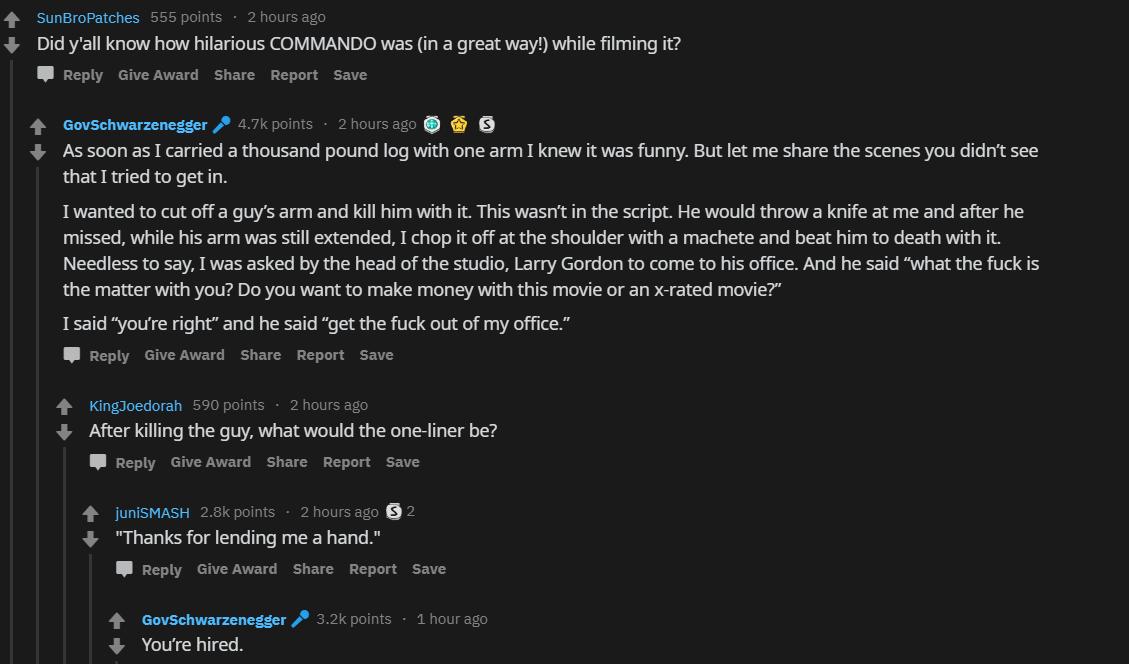1129x664 pixels.
Task: Visit juniSMASH's user profile
Action: 152,512
